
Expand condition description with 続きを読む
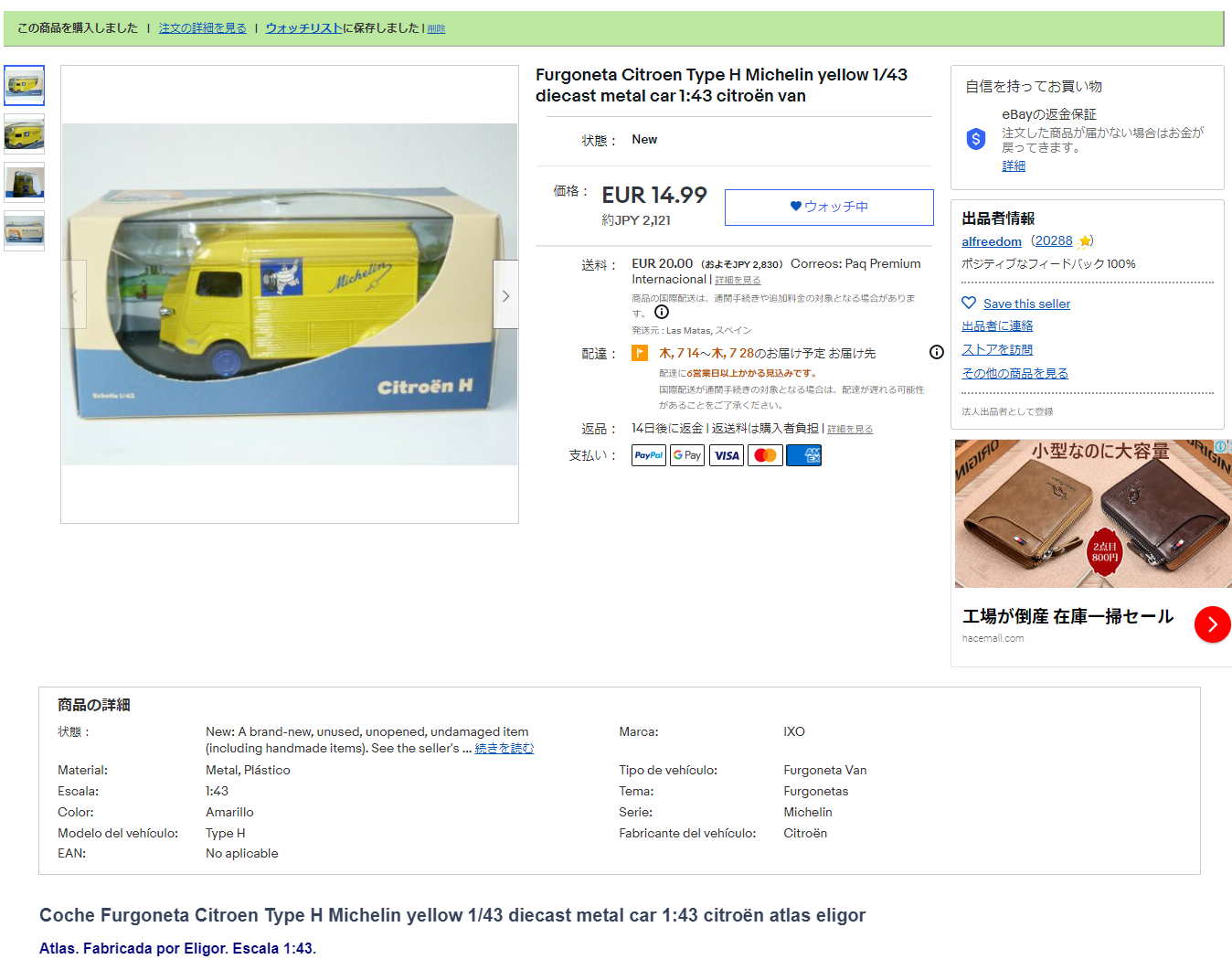point(504,748)
